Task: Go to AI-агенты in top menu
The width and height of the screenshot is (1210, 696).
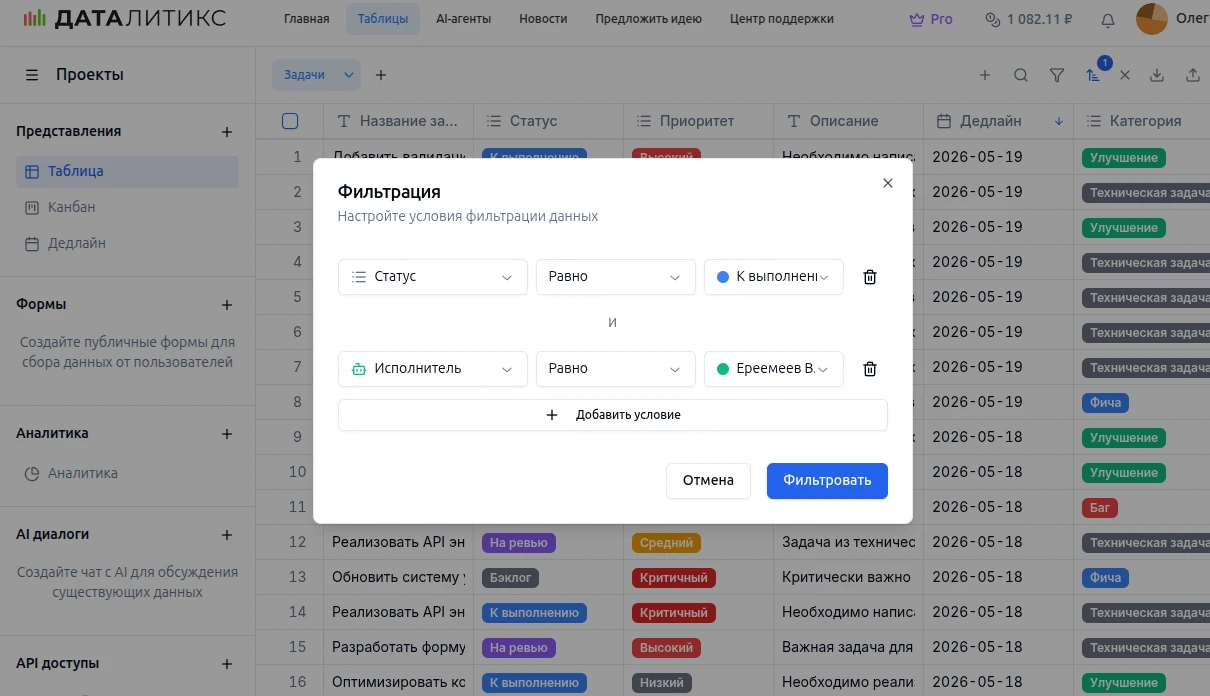Action: coord(463,19)
